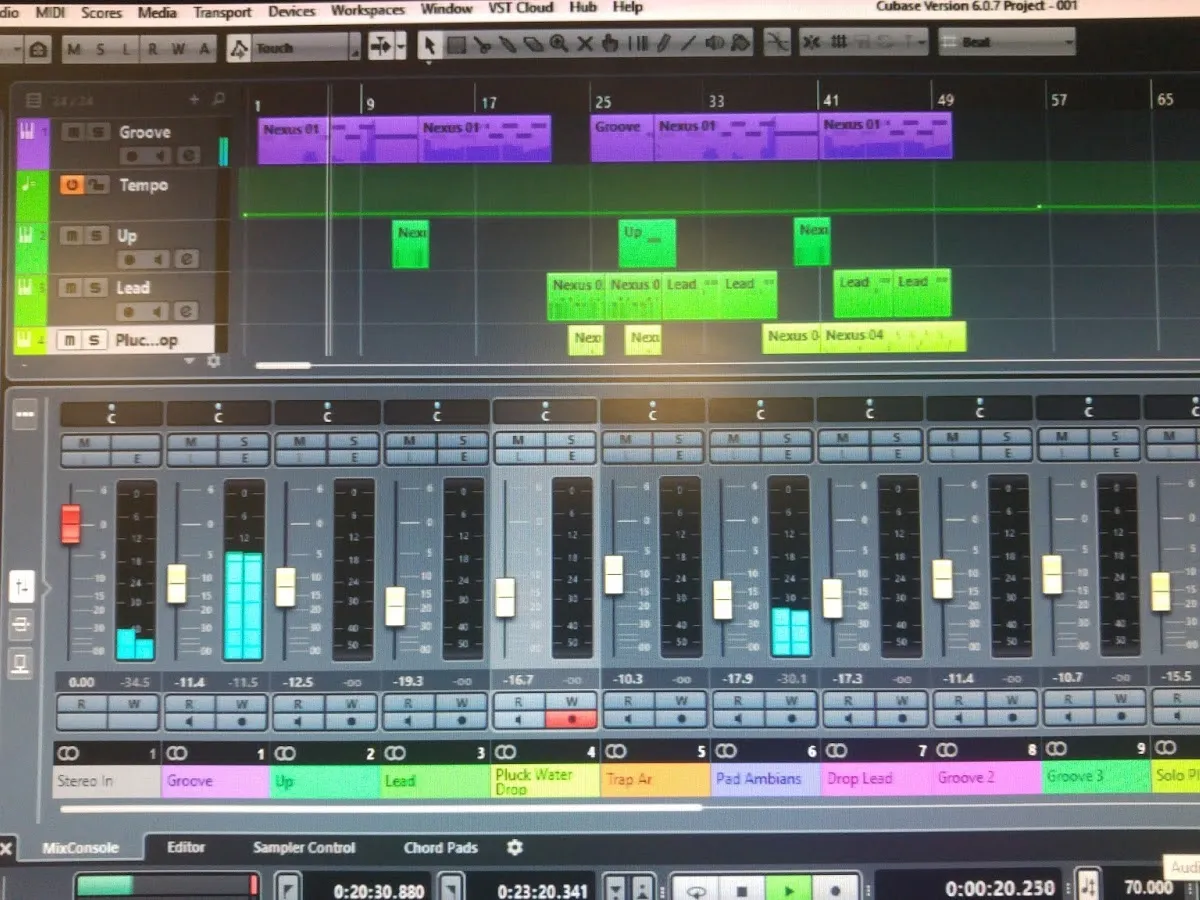This screenshot has height=900, width=1200.
Task: Open the track list search magnifier
Action: point(218,99)
